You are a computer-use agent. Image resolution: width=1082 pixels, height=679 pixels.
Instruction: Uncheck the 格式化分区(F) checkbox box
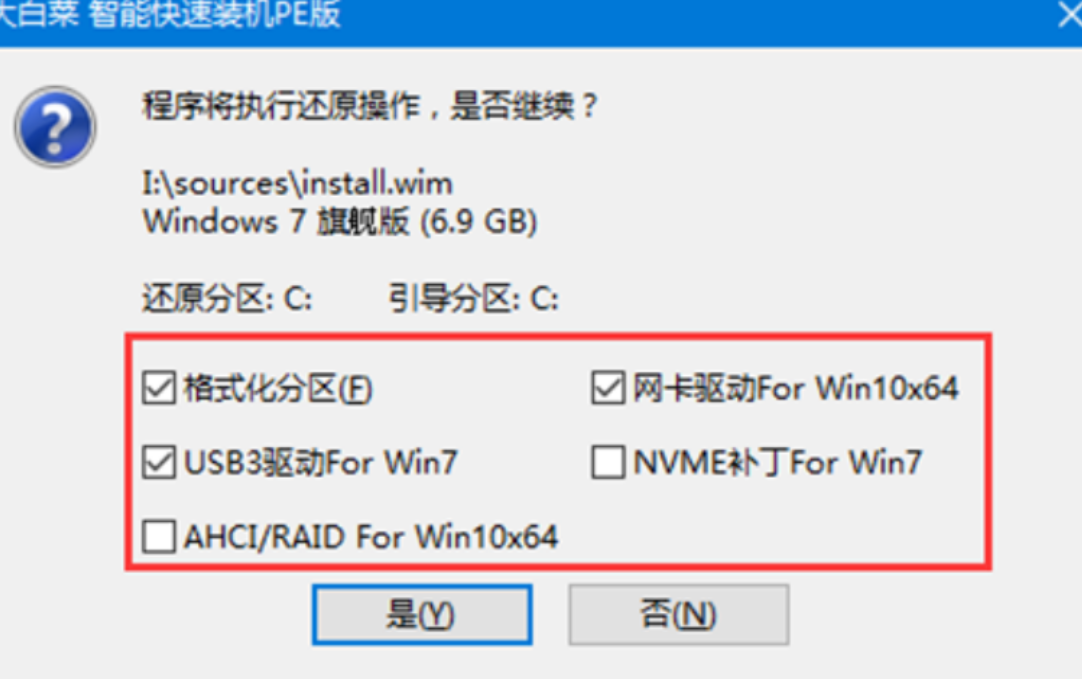click(159, 388)
